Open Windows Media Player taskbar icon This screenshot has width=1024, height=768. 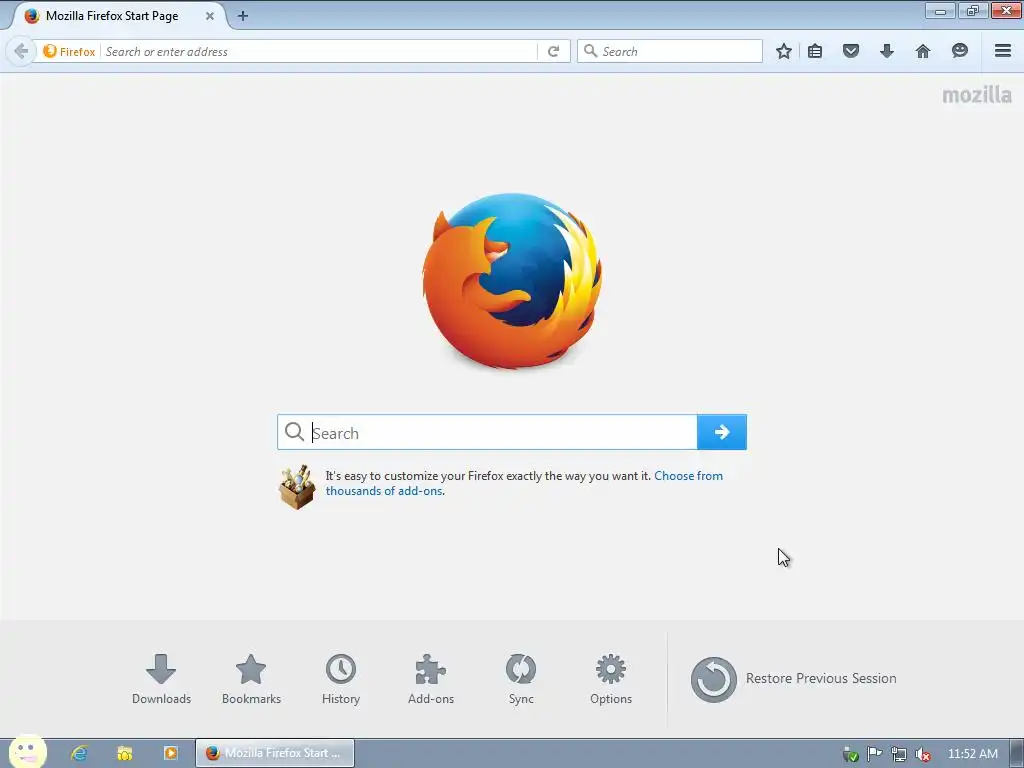click(x=170, y=753)
